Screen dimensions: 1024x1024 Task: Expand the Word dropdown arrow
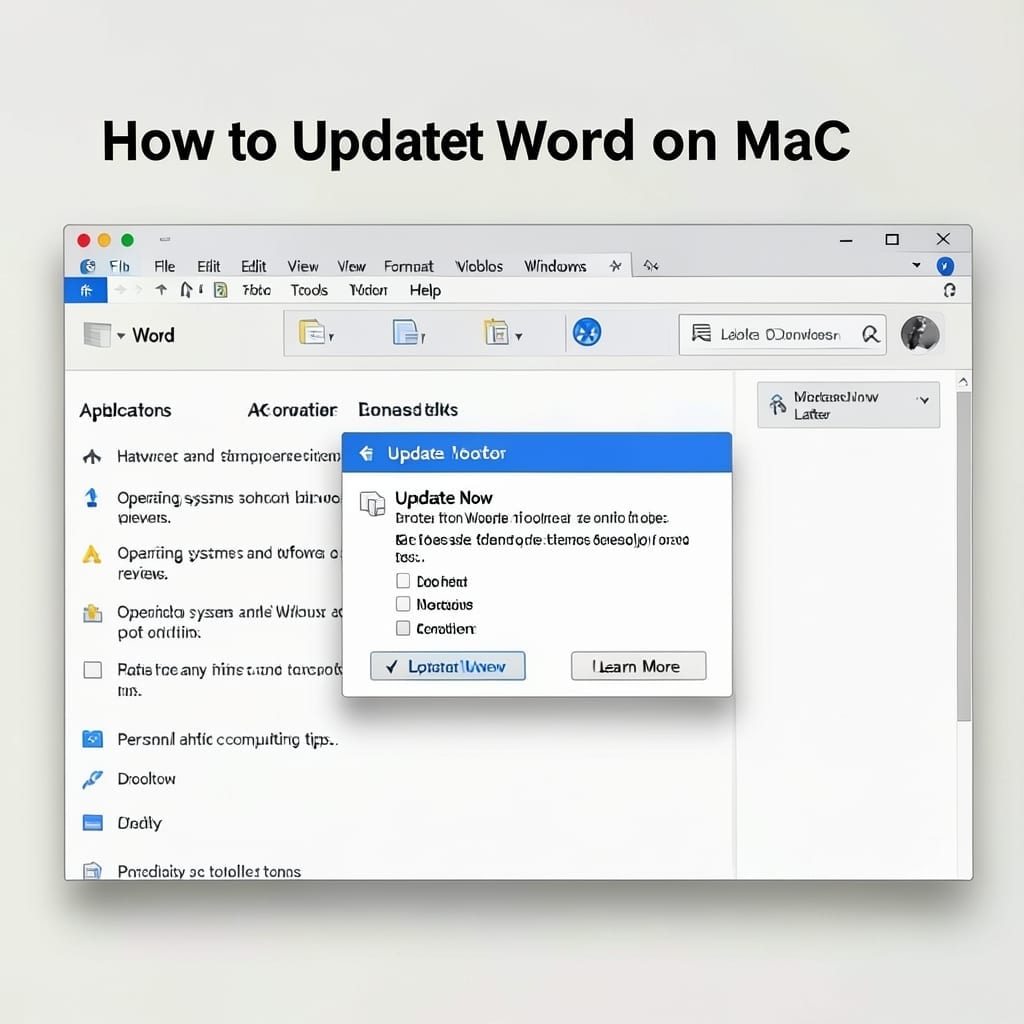point(121,336)
